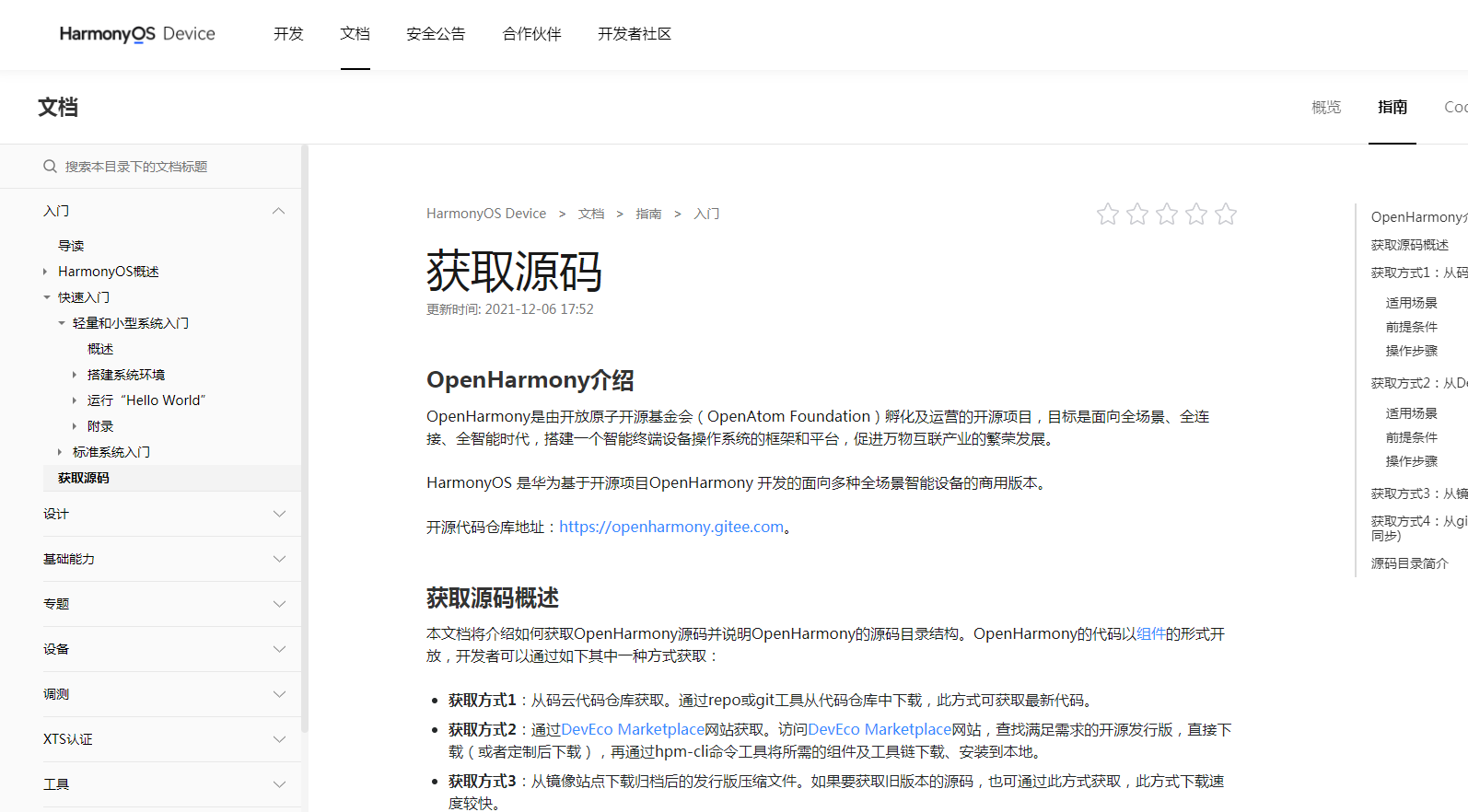Rate the page with first star
Image resolution: width=1468 pixels, height=812 pixels.
pos(1108,215)
